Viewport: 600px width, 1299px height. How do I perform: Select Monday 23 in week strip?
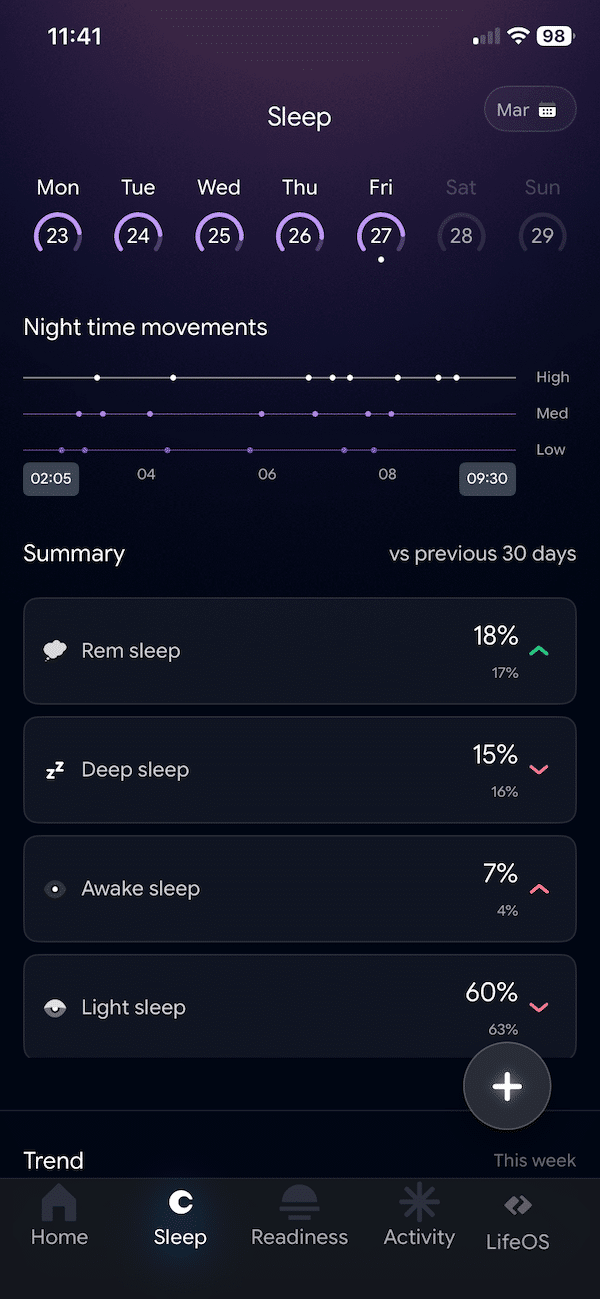58,236
